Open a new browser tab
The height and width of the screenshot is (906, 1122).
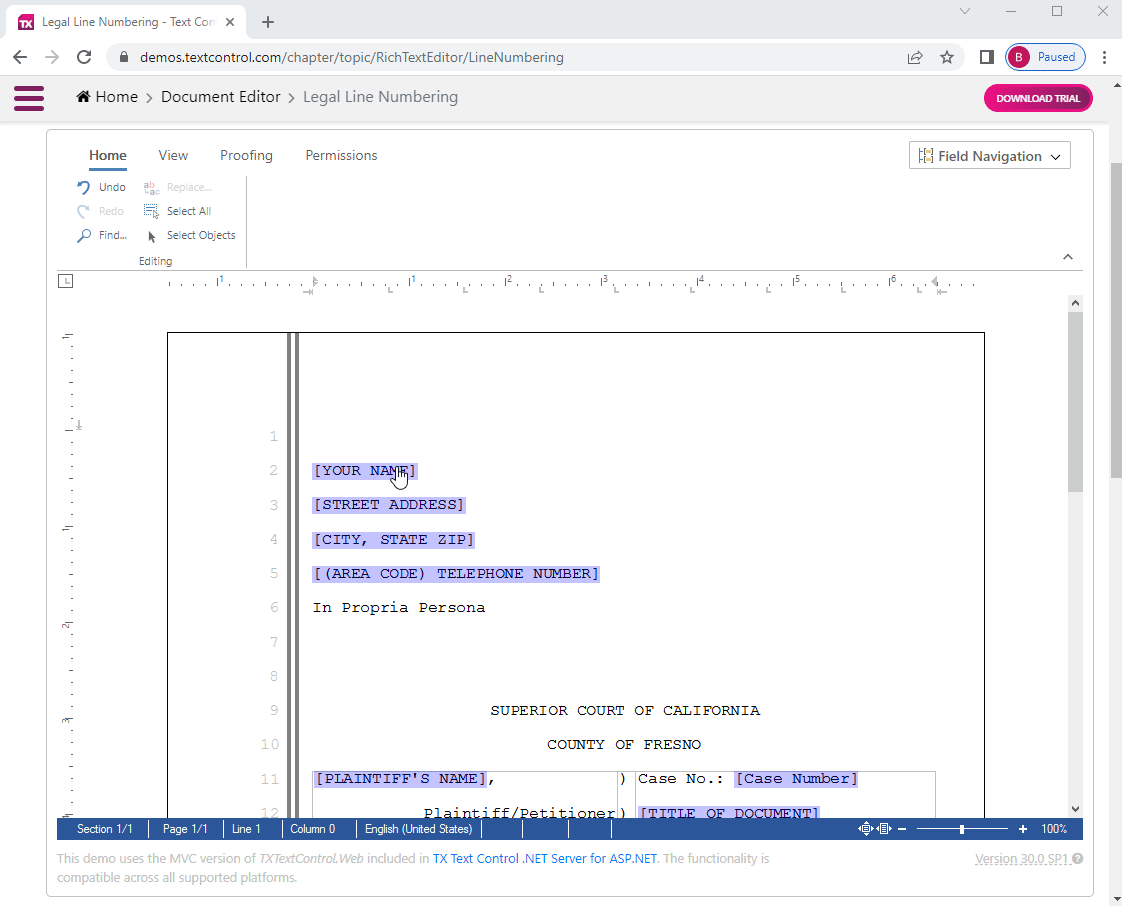click(268, 22)
